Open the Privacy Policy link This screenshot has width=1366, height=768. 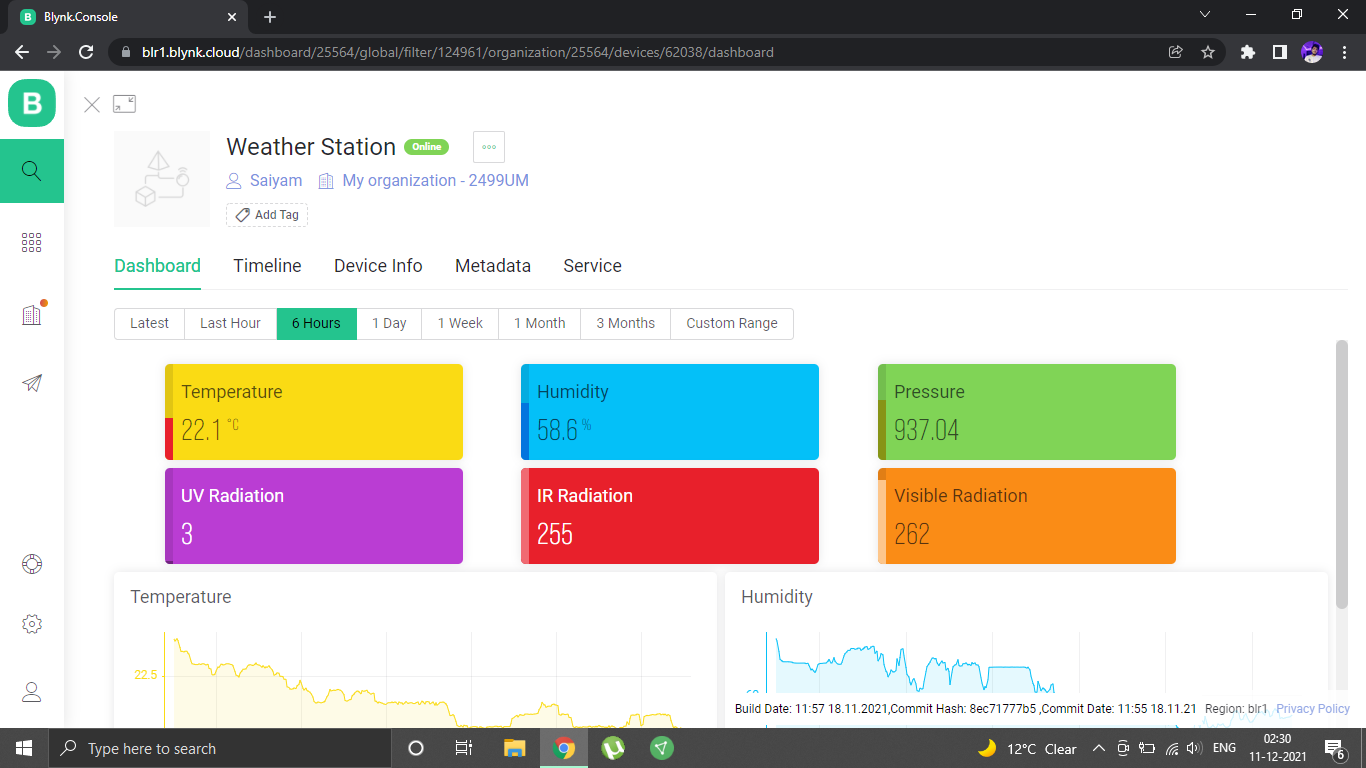click(1312, 708)
